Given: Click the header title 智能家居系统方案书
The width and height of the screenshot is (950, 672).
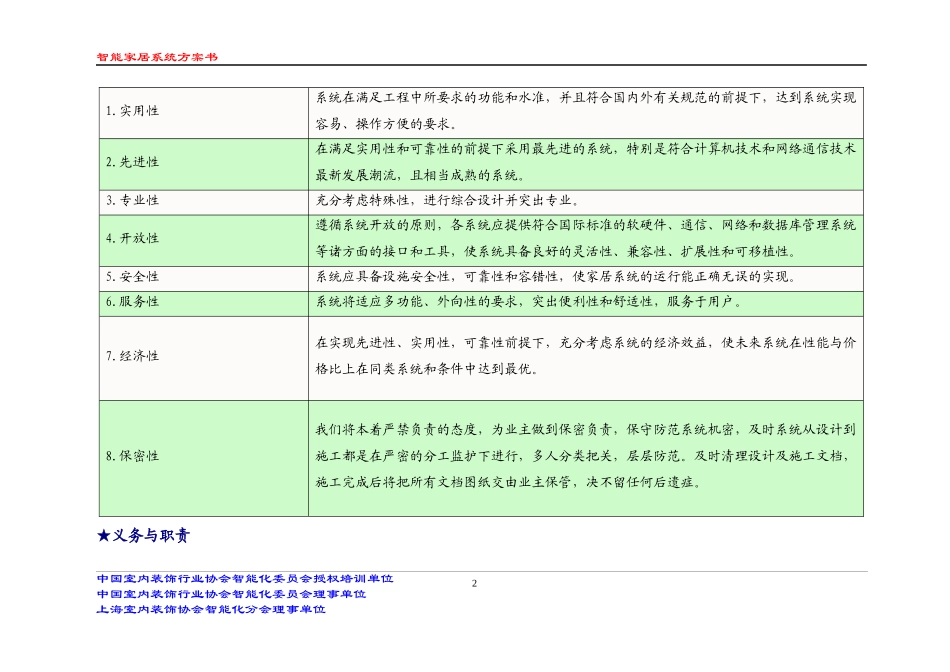Looking at the screenshot, I should click(x=157, y=57).
